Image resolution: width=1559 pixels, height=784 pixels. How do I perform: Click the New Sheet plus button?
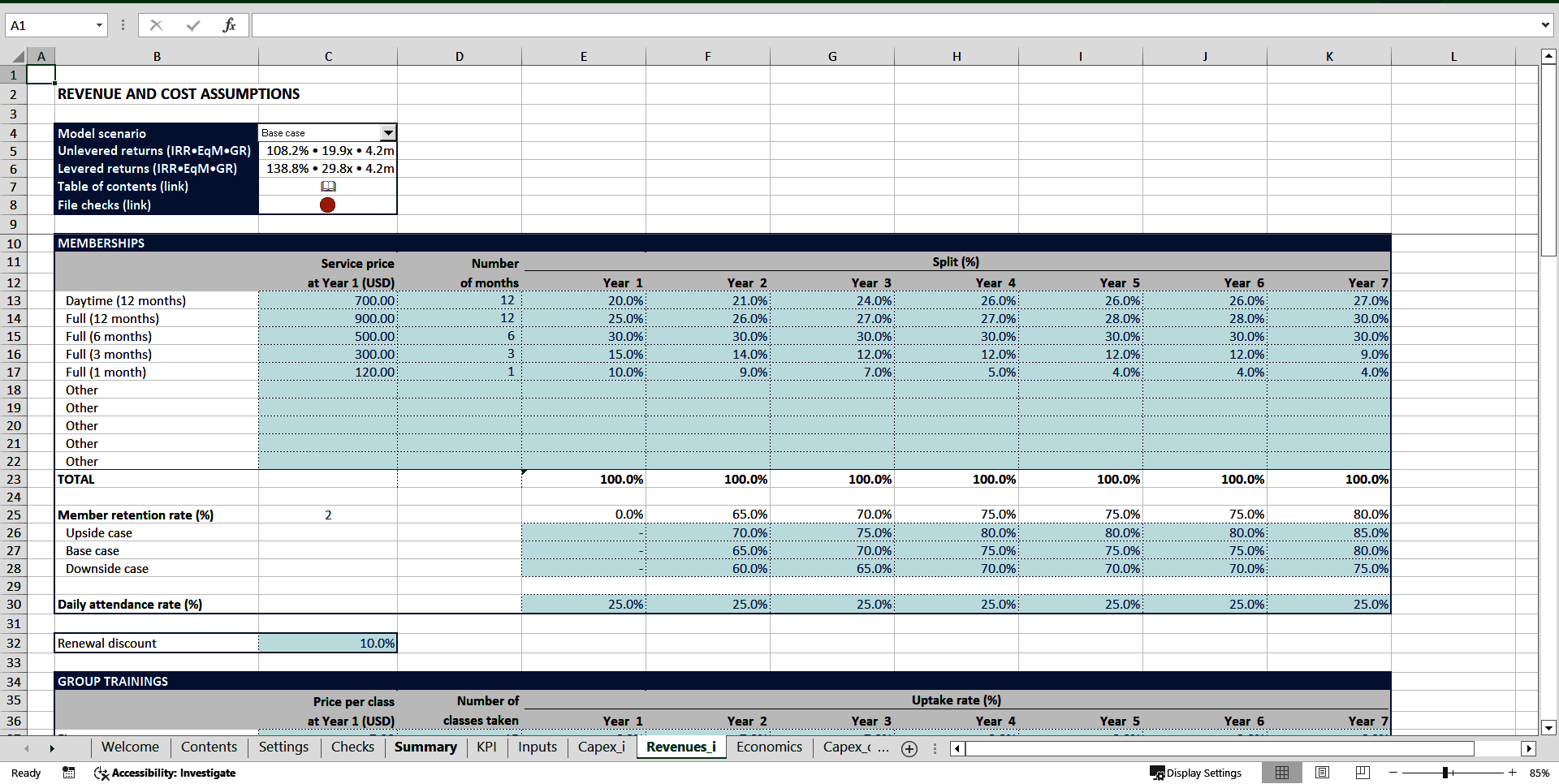click(909, 748)
